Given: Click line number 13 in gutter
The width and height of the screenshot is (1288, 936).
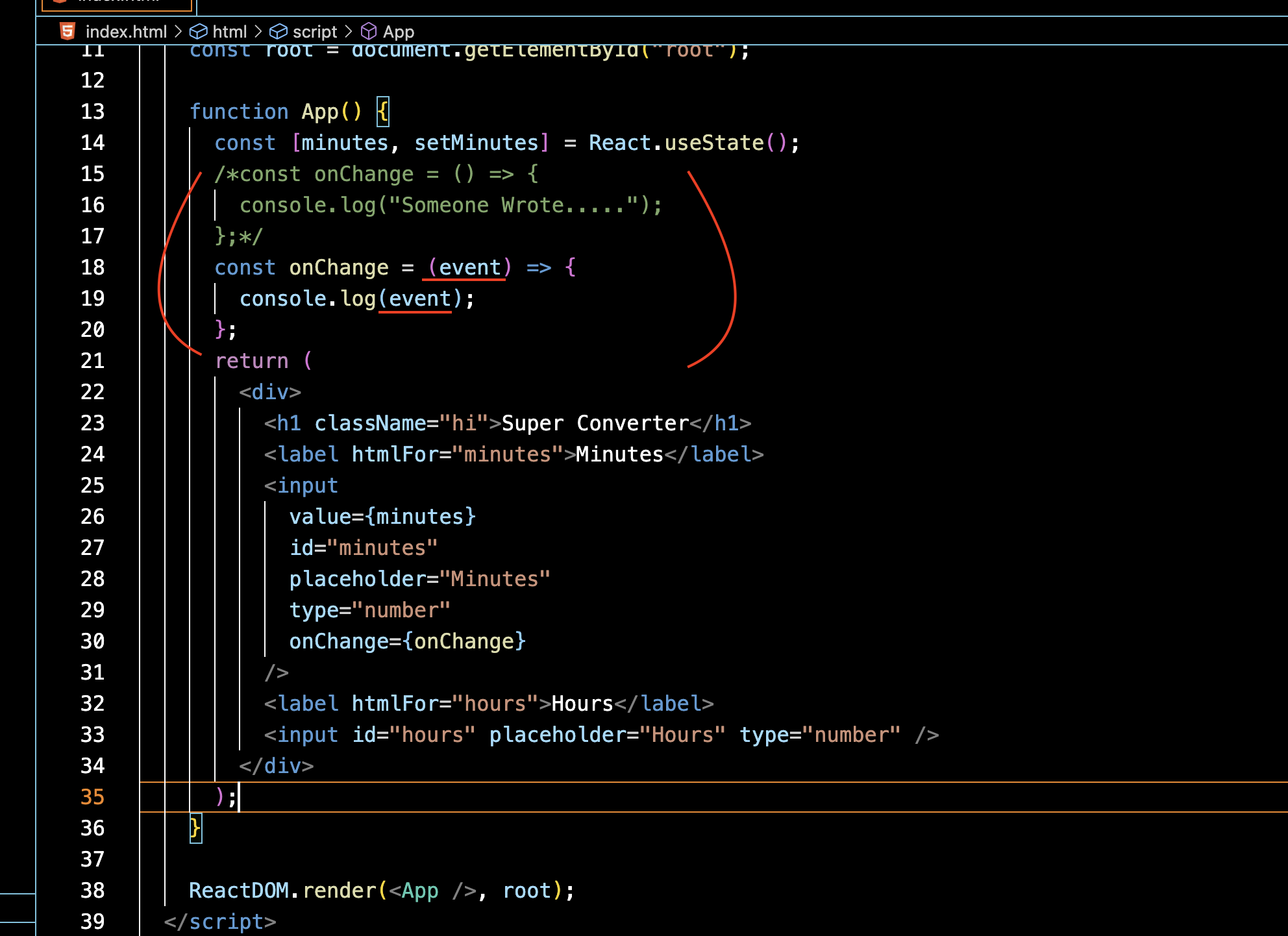Looking at the screenshot, I should (92, 112).
